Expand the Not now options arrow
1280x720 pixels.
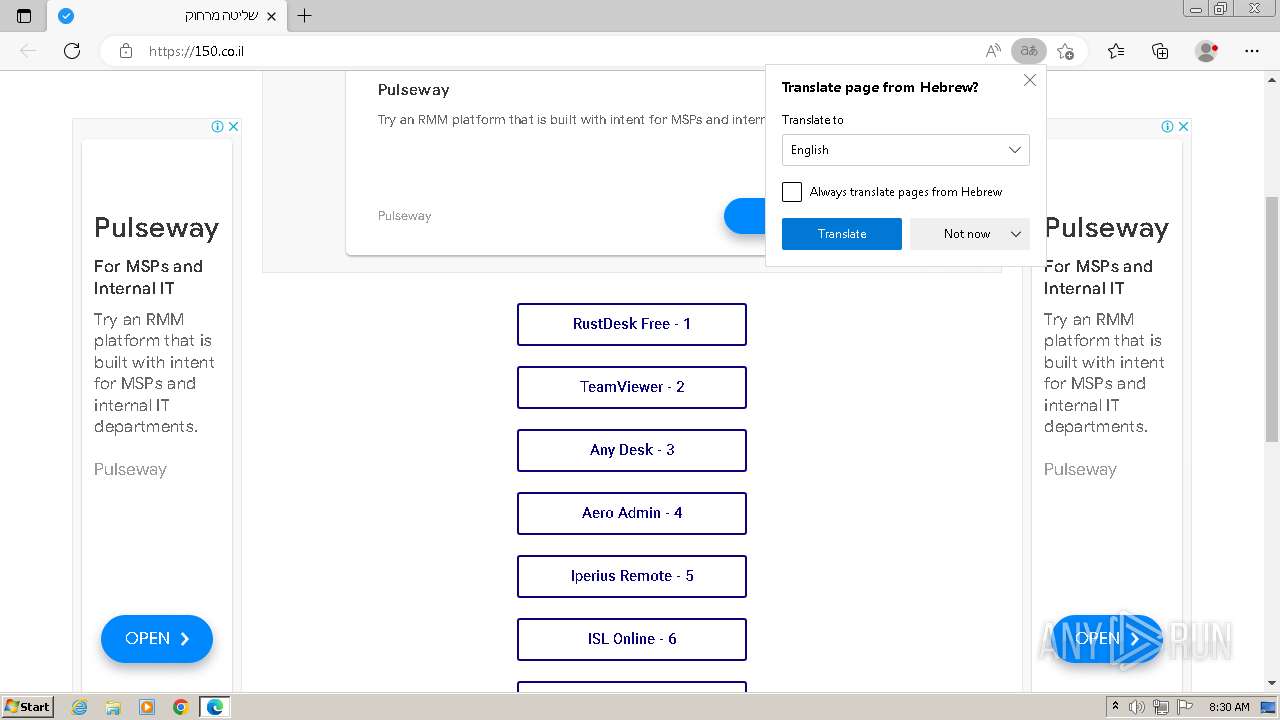pyautogui.click(x=1016, y=234)
